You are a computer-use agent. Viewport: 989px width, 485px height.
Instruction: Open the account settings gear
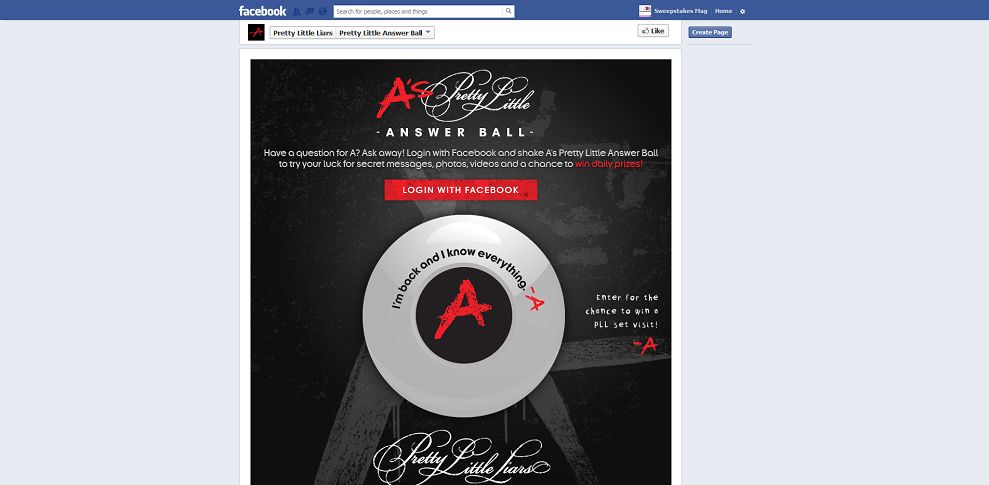[x=742, y=11]
